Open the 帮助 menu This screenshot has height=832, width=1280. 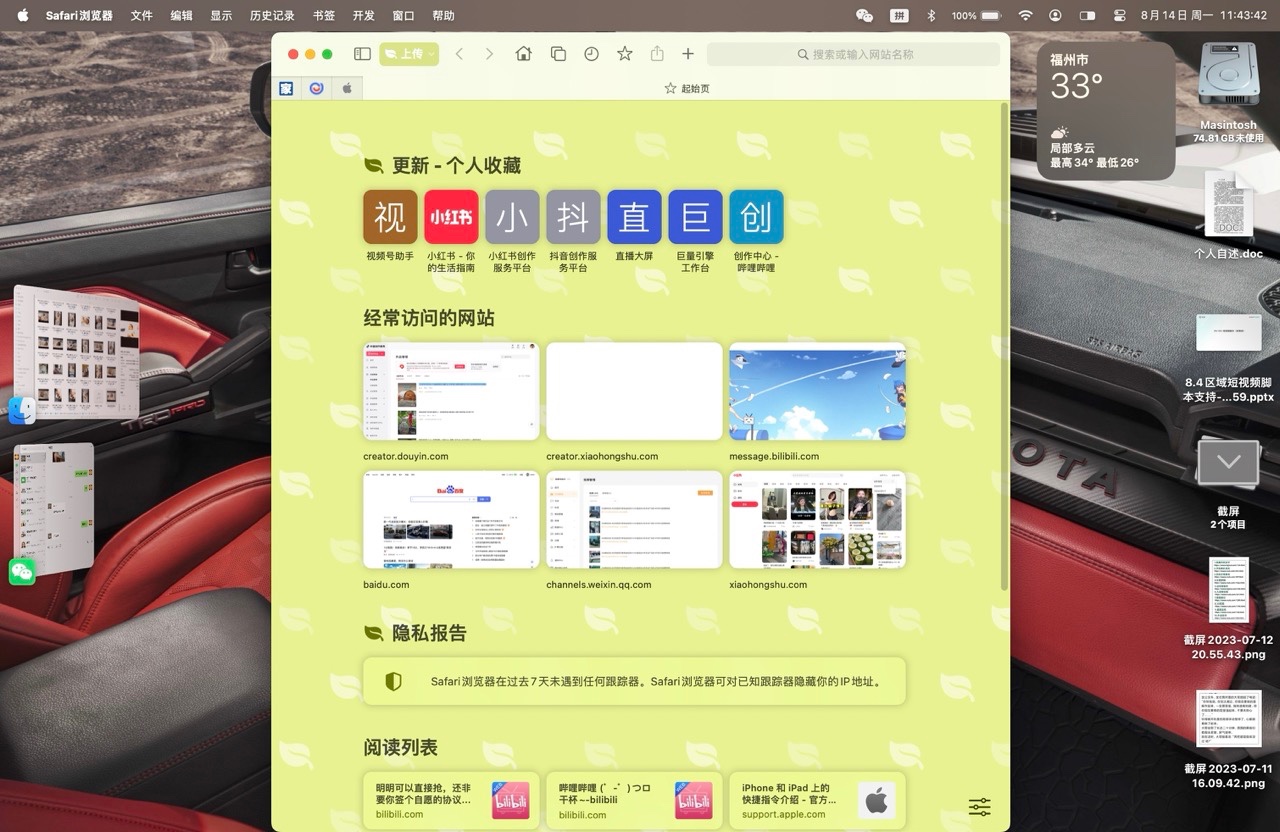click(x=443, y=15)
